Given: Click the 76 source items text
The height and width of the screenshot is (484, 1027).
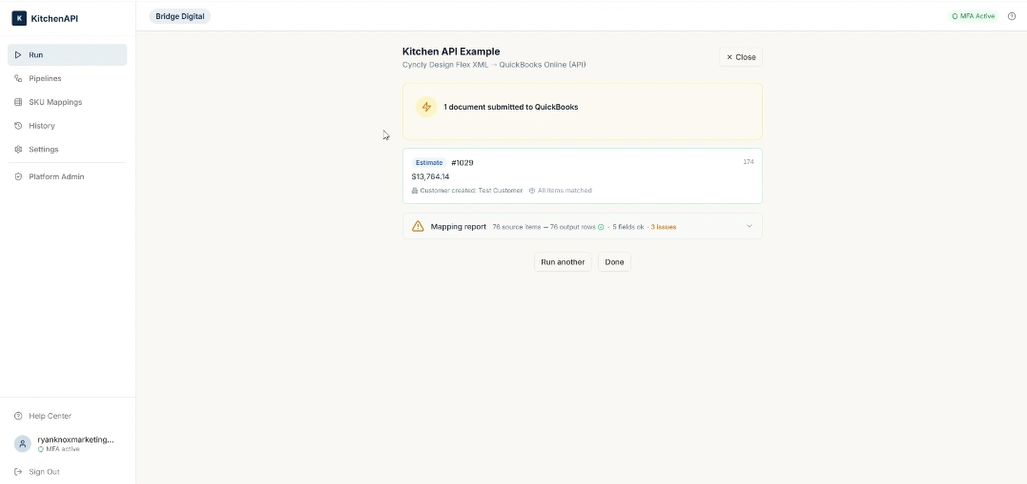Looking at the screenshot, I should click(517, 227).
